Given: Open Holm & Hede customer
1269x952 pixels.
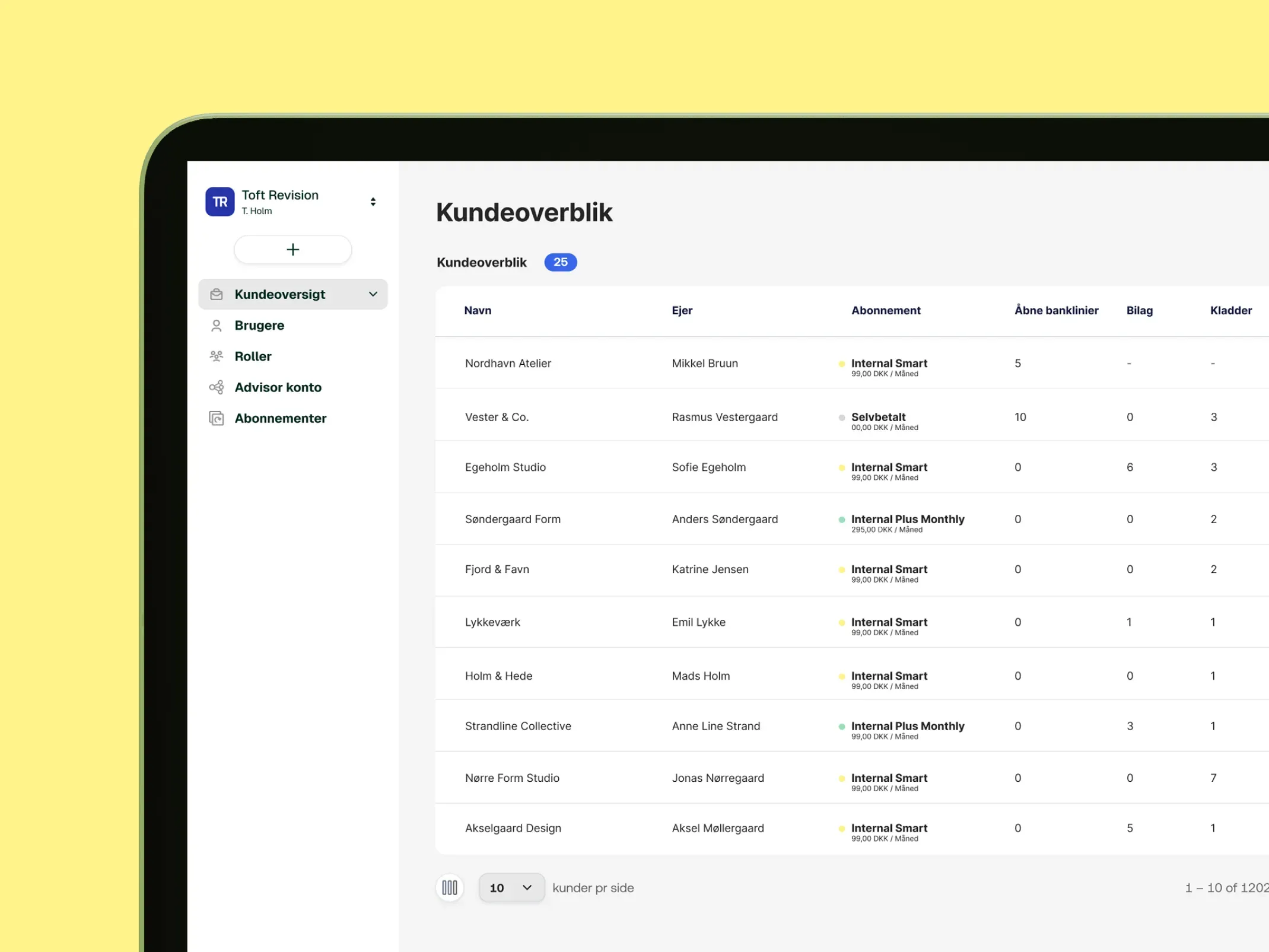Looking at the screenshot, I should [x=498, y=676].
